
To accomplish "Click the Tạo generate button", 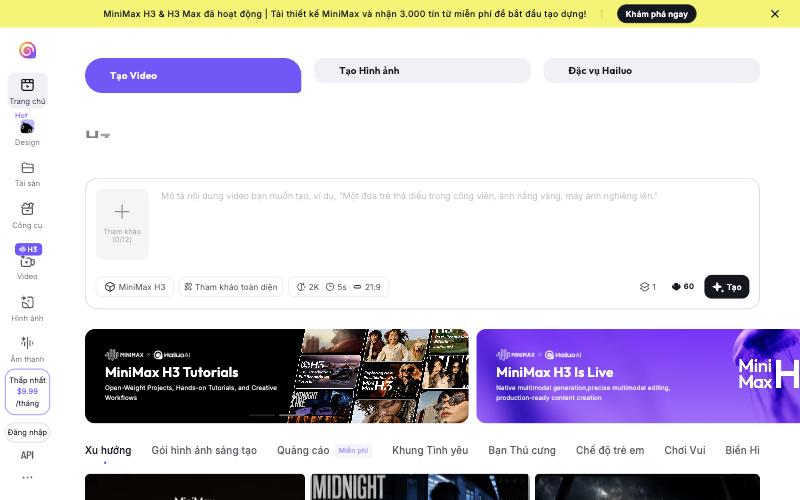I will [x=727, y=287].
